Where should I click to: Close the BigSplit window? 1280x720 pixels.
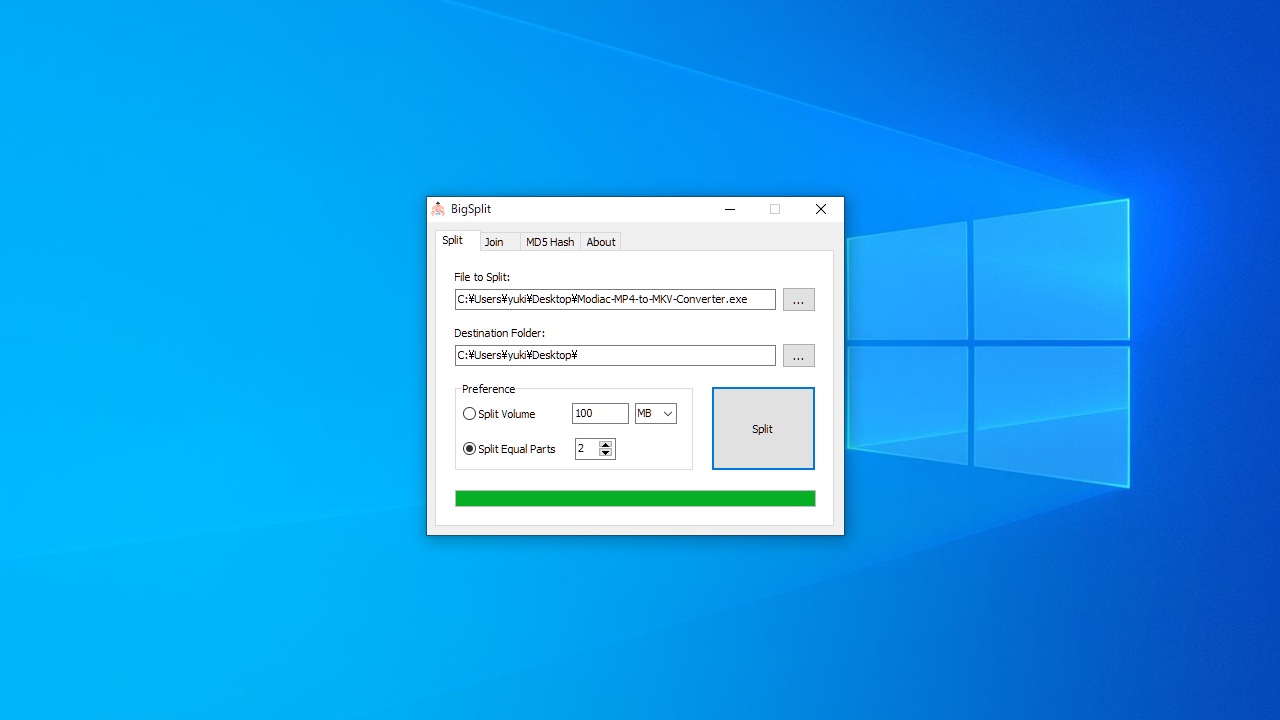pyautogui.click(x=821, y=209)
